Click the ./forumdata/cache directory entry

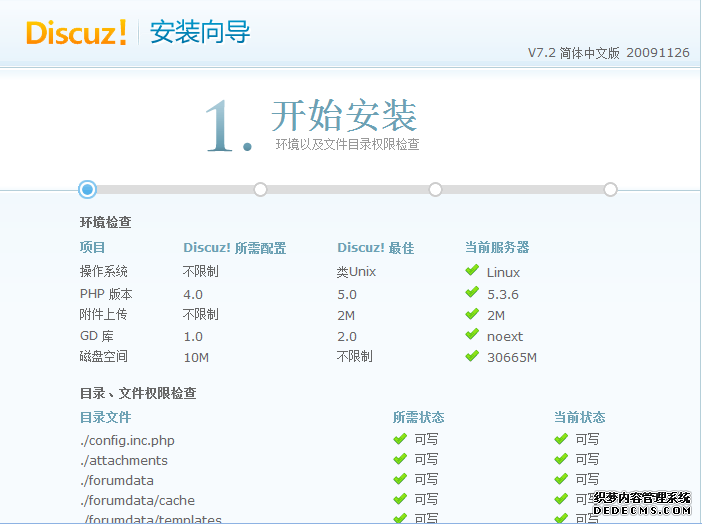[x=137, y=501]
